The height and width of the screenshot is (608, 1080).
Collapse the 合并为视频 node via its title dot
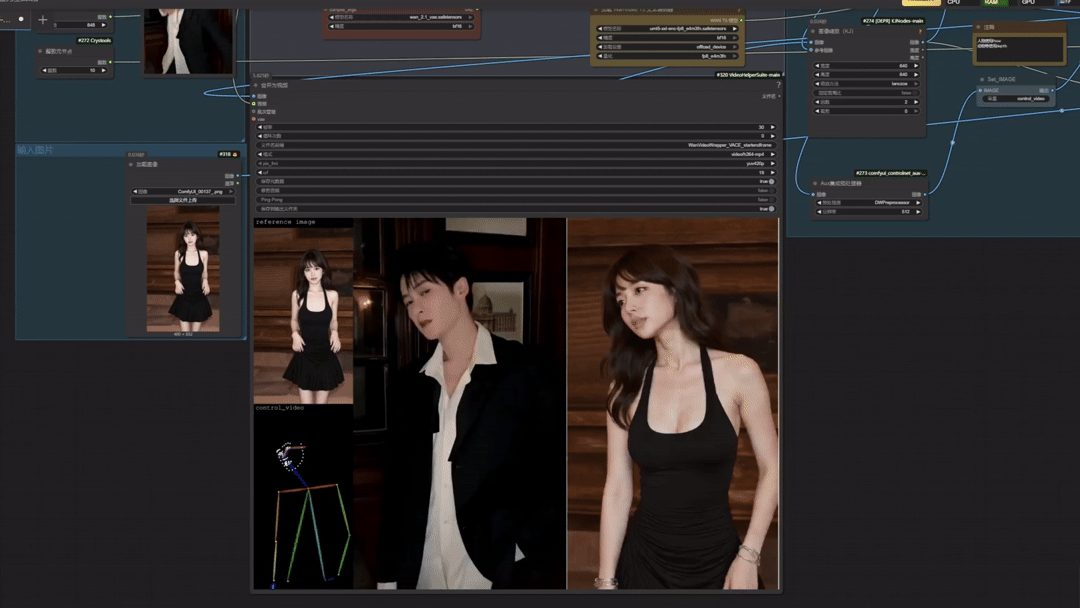256,85
